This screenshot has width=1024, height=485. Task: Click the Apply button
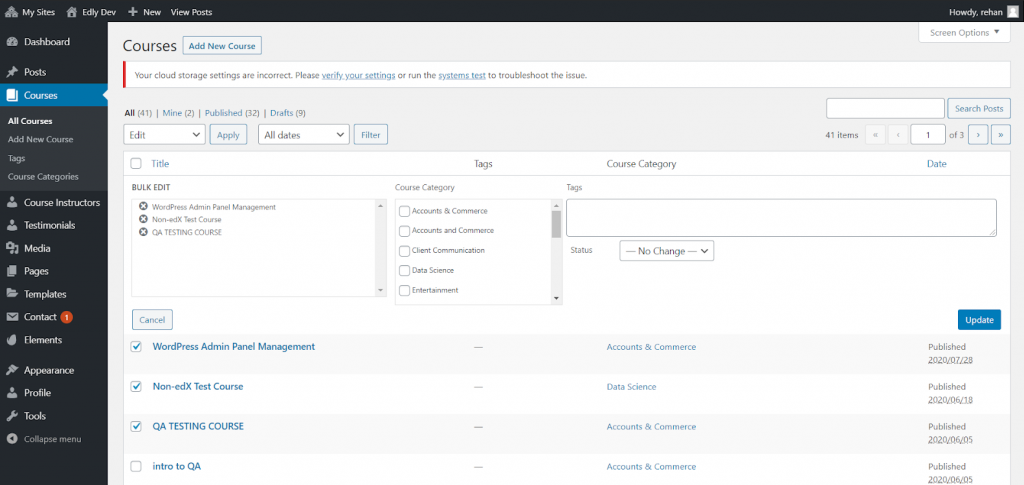coord(228,134)
